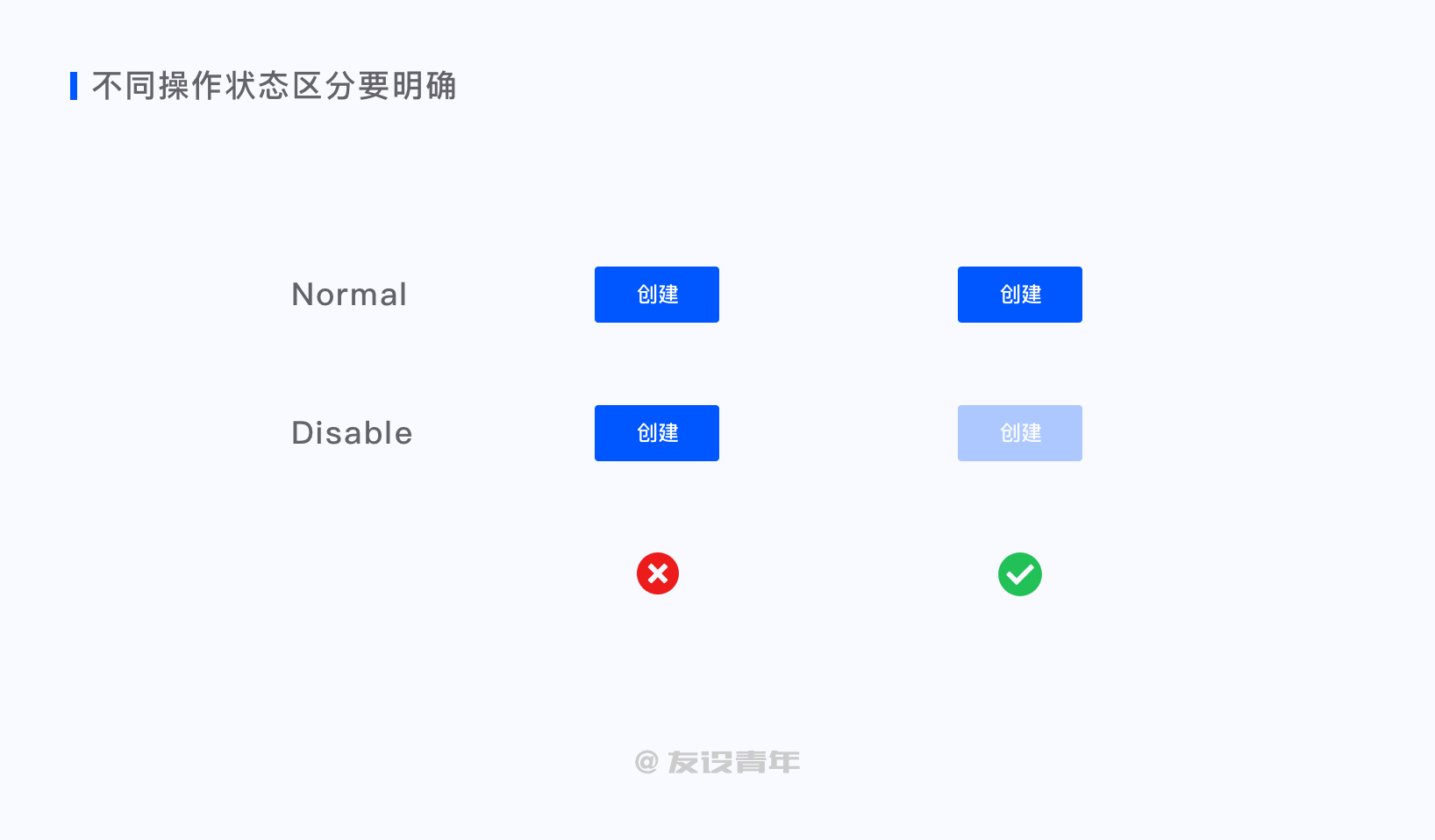The height and width of the screenshot is (840, 1435).
Task: Click the 创建 button in the Normal row under the wrong example
Action: 657,295
